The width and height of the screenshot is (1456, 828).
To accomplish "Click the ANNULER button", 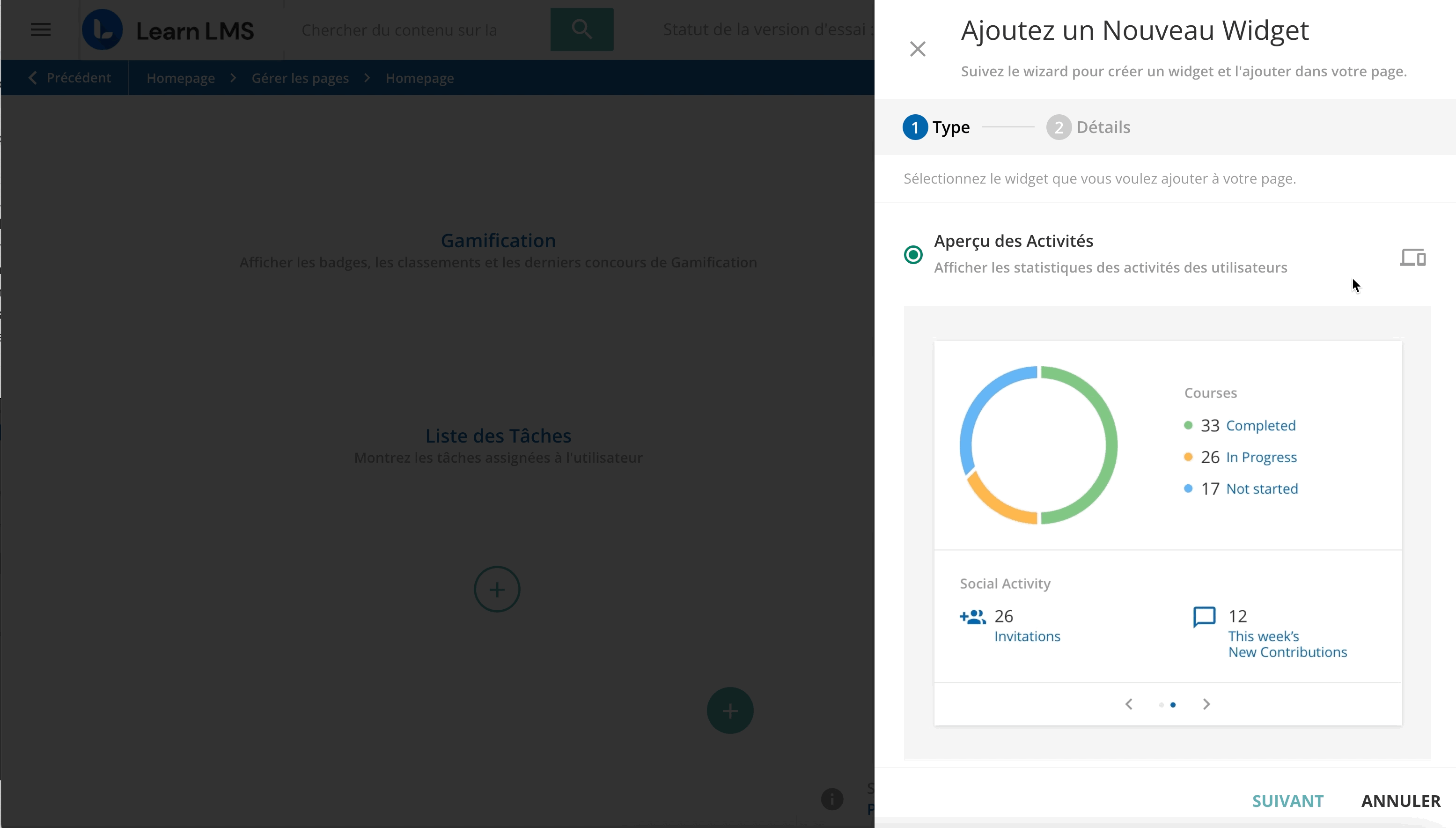I will pyautogui.click(x=1401, y=801).
